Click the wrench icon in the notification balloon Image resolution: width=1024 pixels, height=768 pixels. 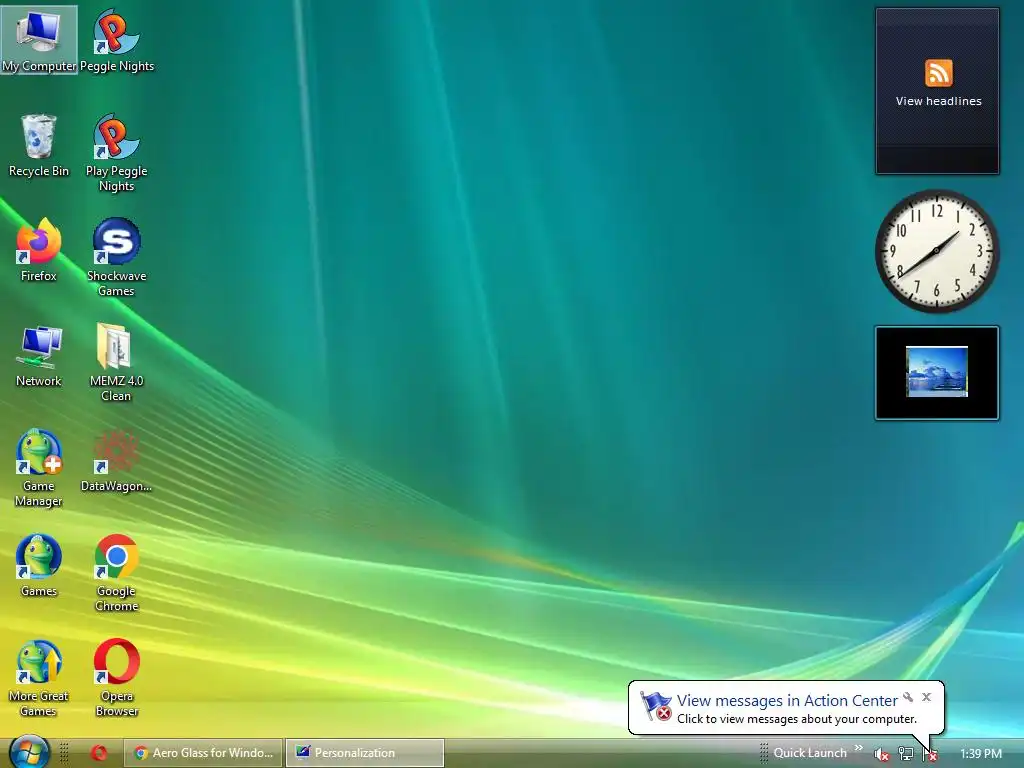click(908, 697)
